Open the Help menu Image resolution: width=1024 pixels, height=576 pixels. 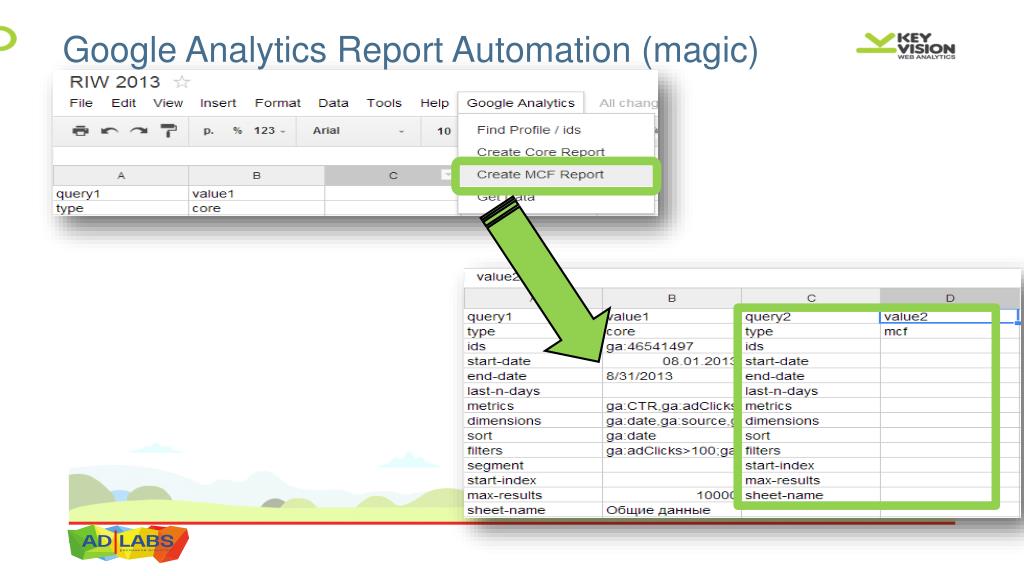click(434, 103)
